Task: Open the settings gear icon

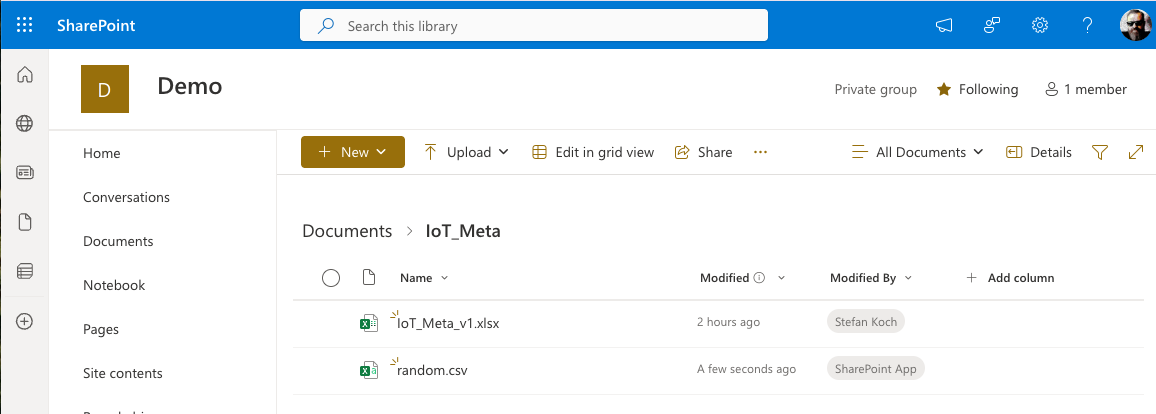Action: point(1040,25)
